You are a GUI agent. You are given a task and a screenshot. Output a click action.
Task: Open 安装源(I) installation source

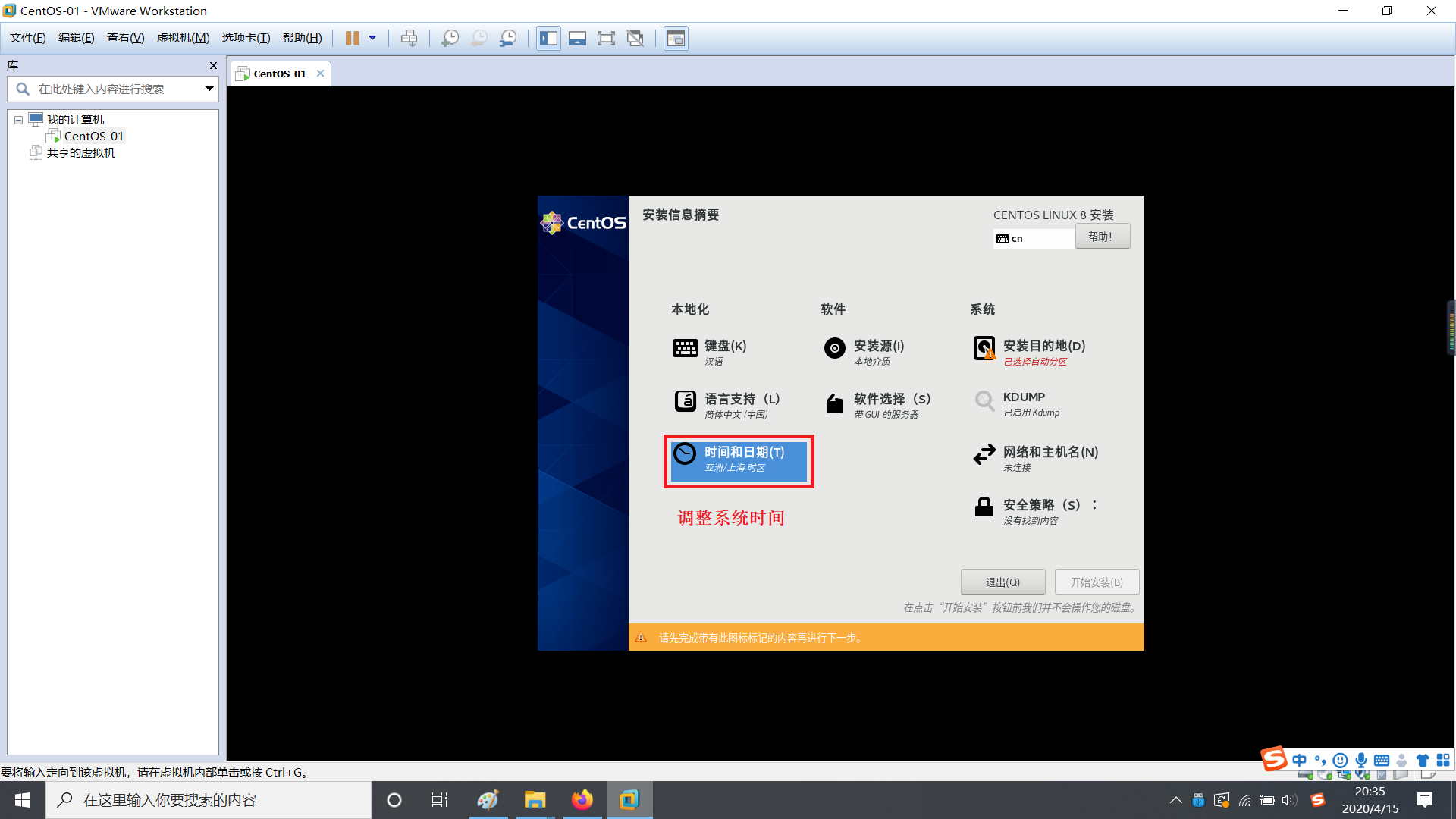point(864,352)
